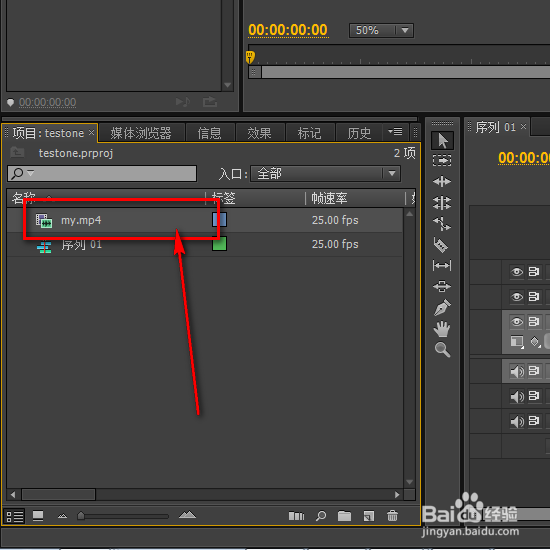Click the New Item icon

369,516
